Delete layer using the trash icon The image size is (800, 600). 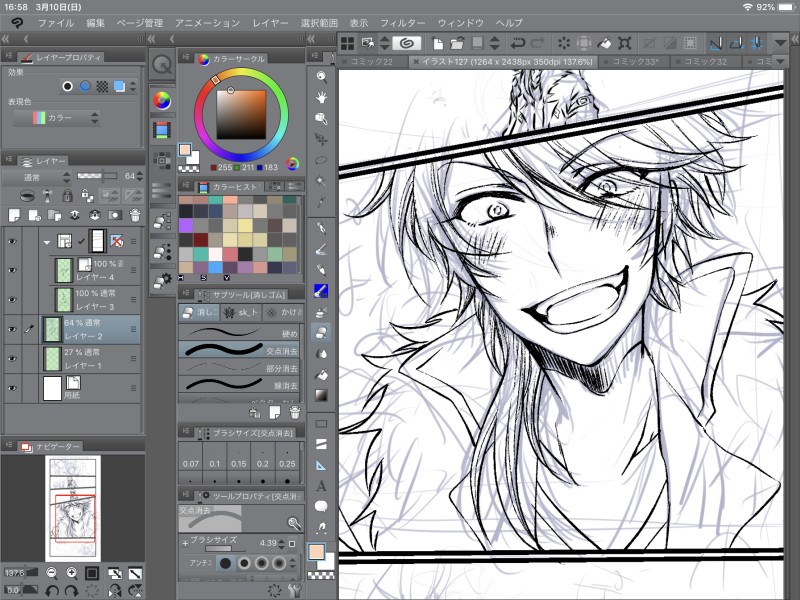point(134,215)
